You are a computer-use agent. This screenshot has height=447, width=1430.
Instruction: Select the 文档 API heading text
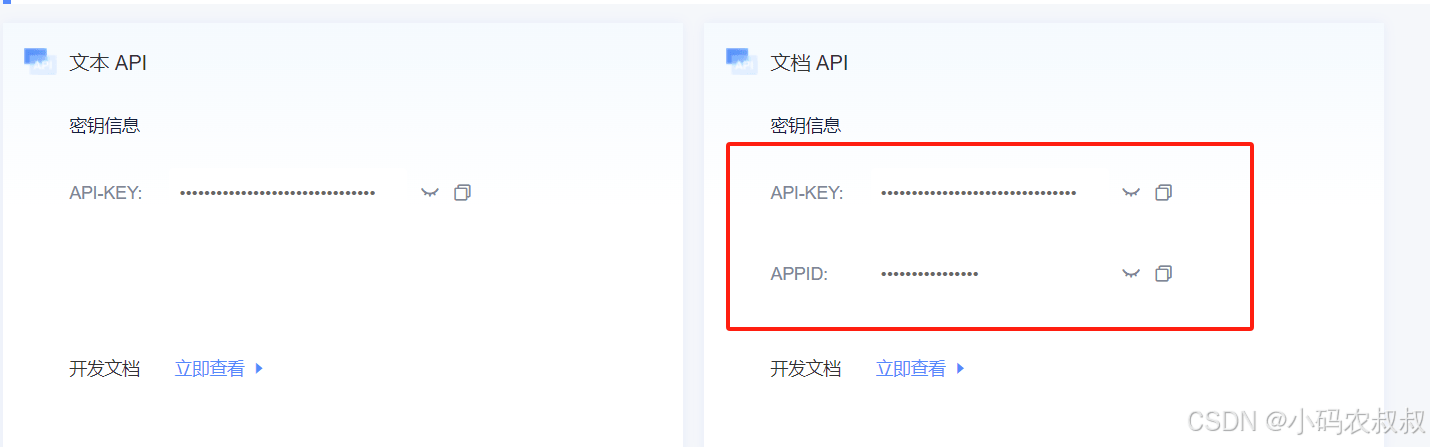809,63
